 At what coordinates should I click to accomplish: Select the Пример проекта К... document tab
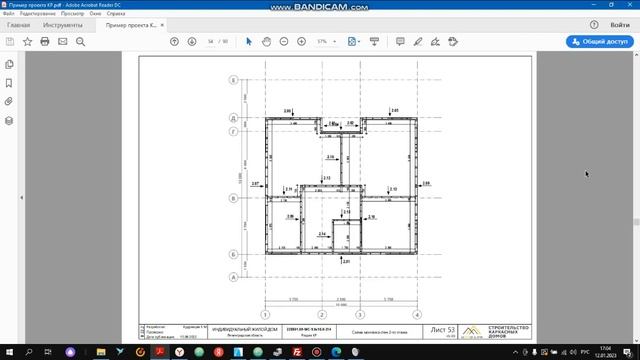coord(131,25)
